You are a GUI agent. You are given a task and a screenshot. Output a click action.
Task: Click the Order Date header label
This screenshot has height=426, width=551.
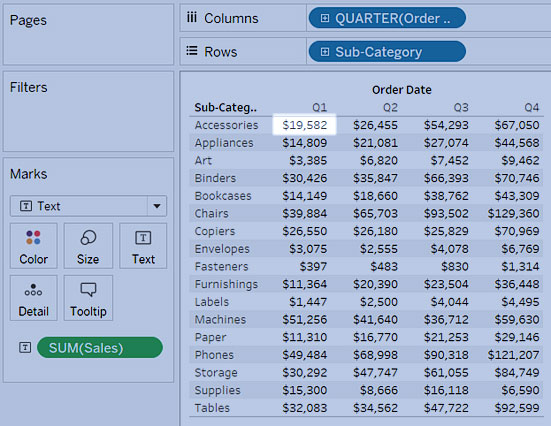tap(402, 90)
